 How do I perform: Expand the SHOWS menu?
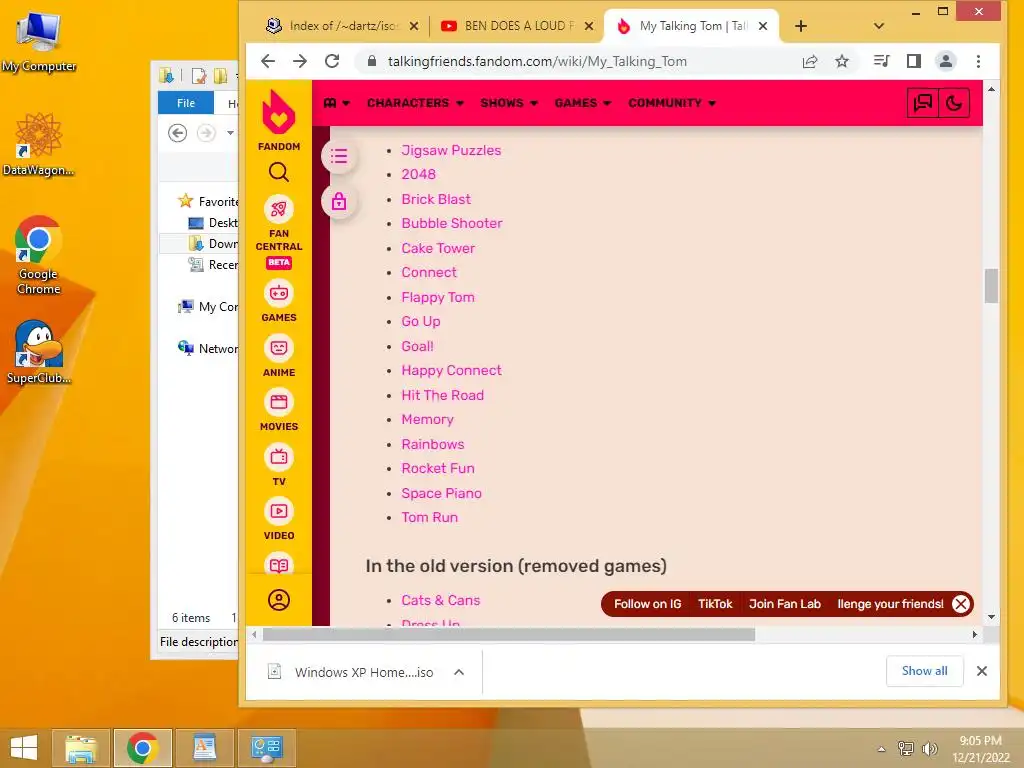509,103
